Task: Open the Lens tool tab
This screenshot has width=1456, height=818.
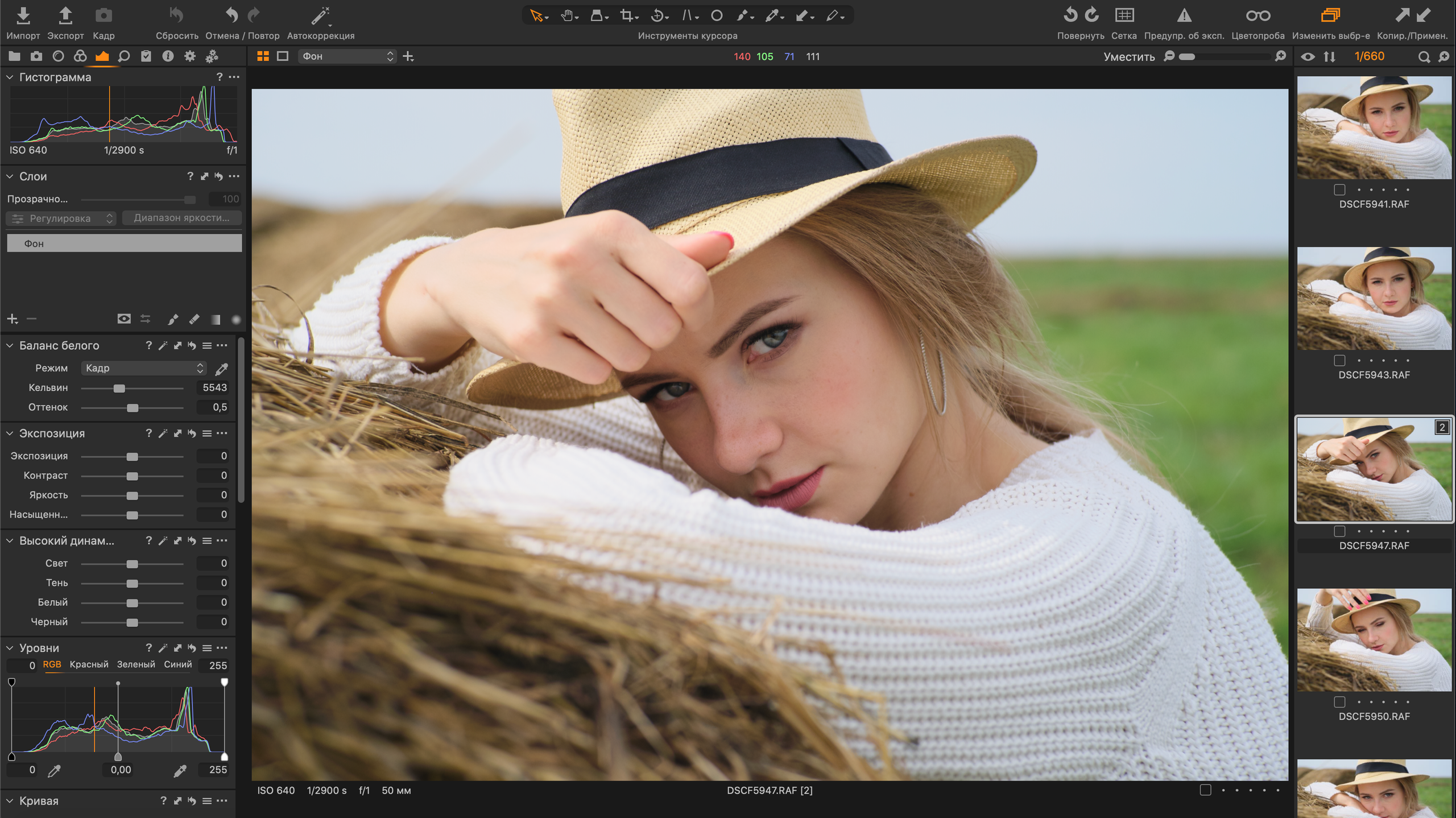Action: (x=58, y=56)
